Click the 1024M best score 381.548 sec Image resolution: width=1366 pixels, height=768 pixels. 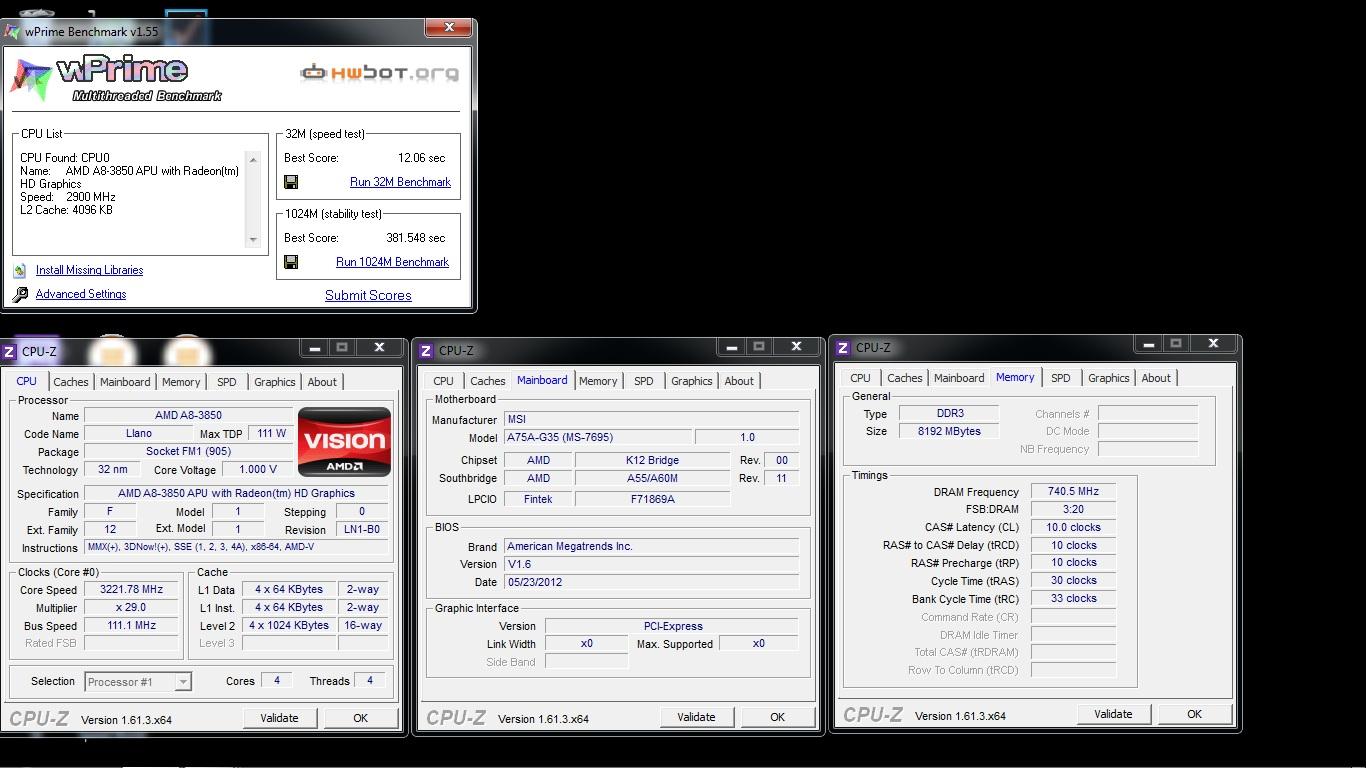[416, 238]
